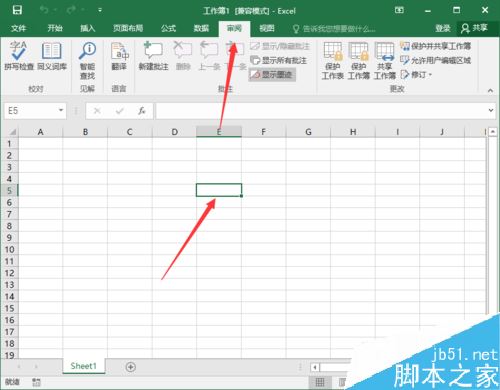Open the 修订 track changes dropdown
The width and height of the screenshot is (500, 390).
tap(416, 74)
